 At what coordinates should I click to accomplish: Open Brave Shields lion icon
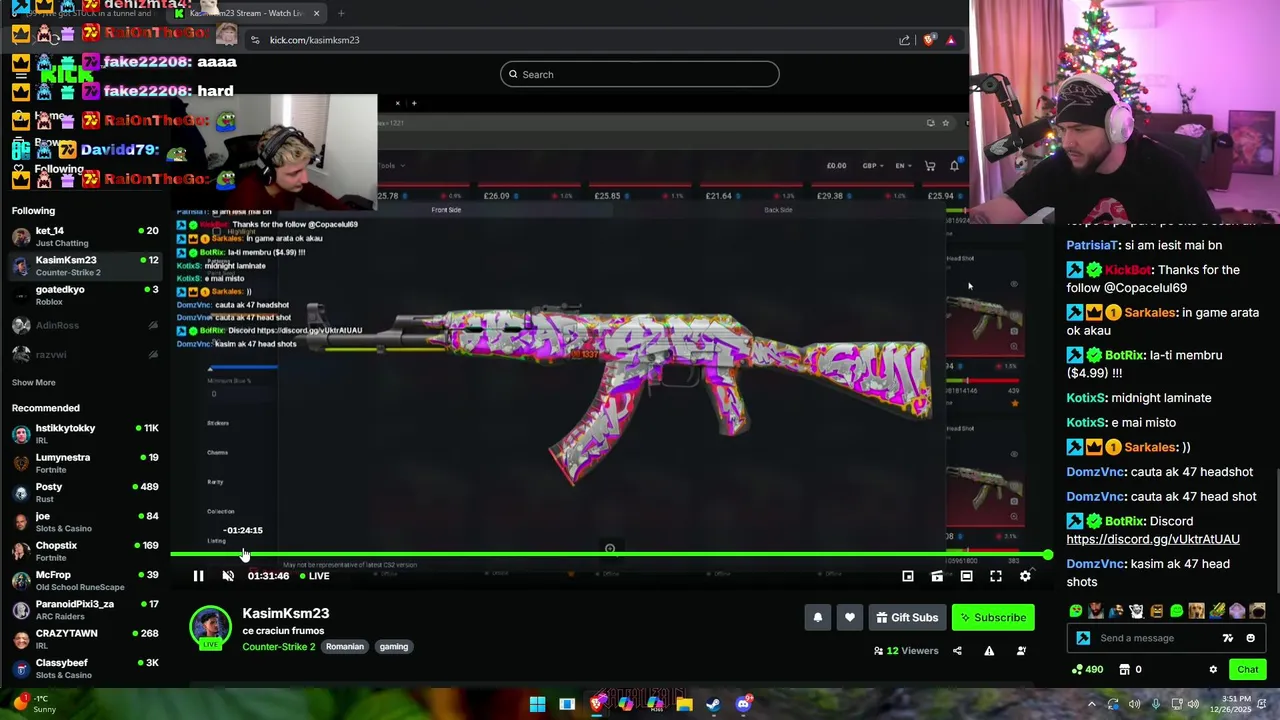pyautogui.click(x=929, y=40)
